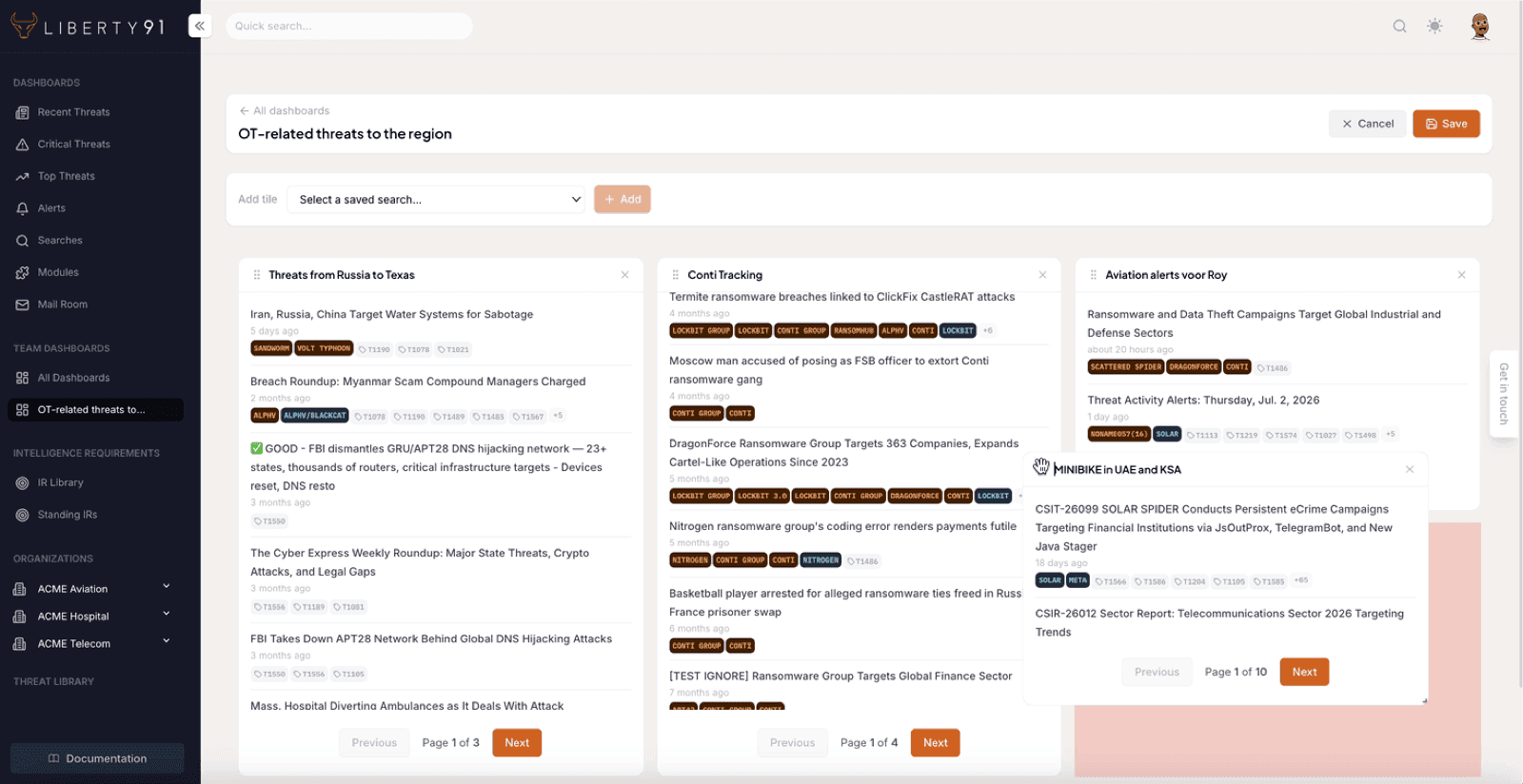The height and width of the screenshot is (784, 1523).
Task: Click the ACME Hospital building icon
Action: [x=19, y=617]
